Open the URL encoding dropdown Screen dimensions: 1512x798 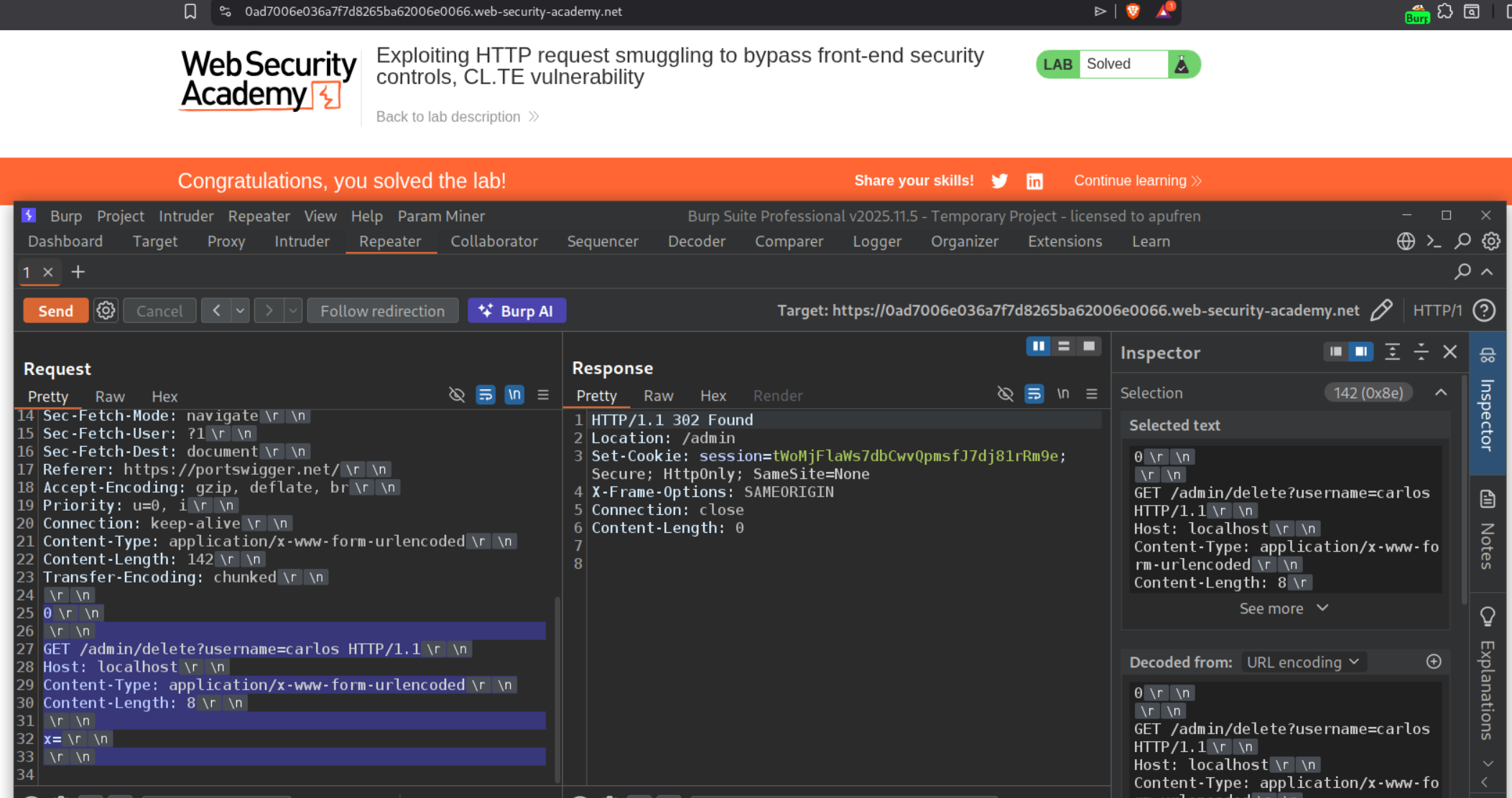1302,662
